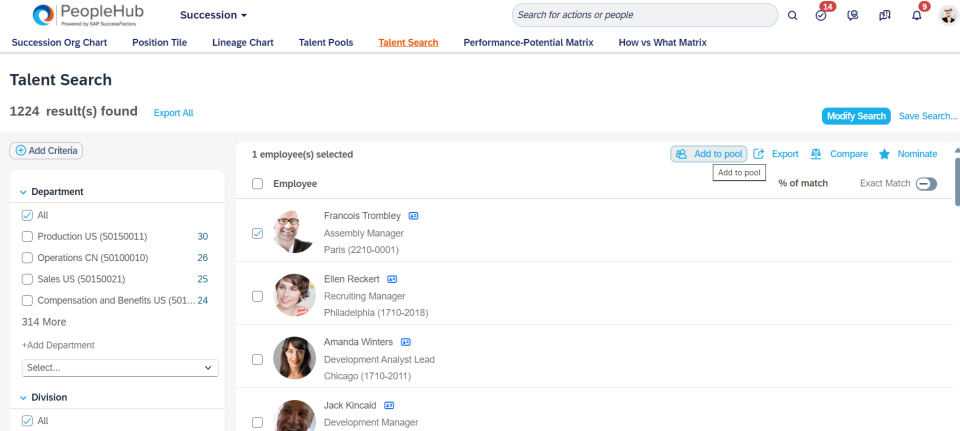Click the Add Criteria button

coord(46,151)
